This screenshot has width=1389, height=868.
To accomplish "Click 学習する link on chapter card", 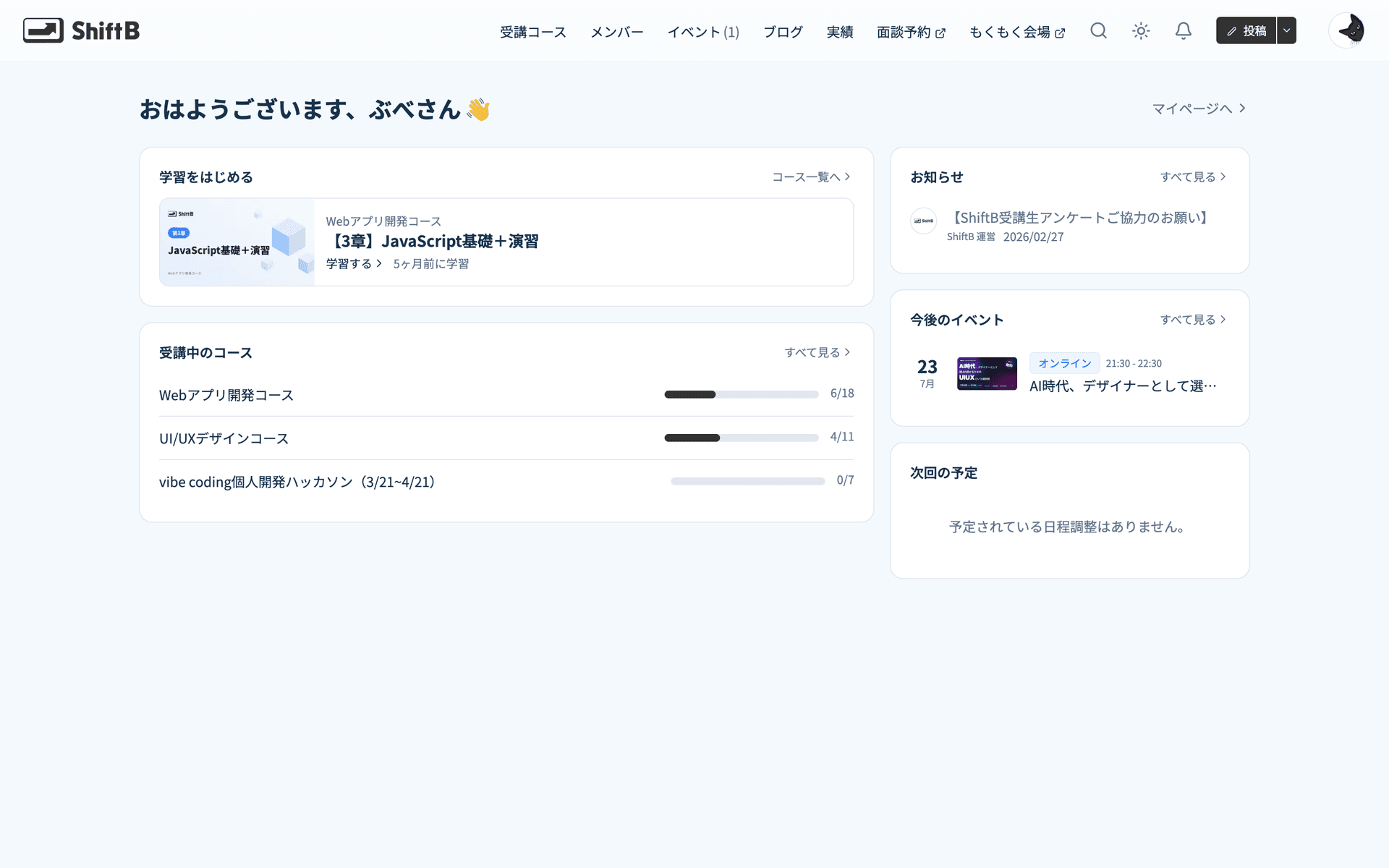I will pyautogui.click(x=354, y=264).
